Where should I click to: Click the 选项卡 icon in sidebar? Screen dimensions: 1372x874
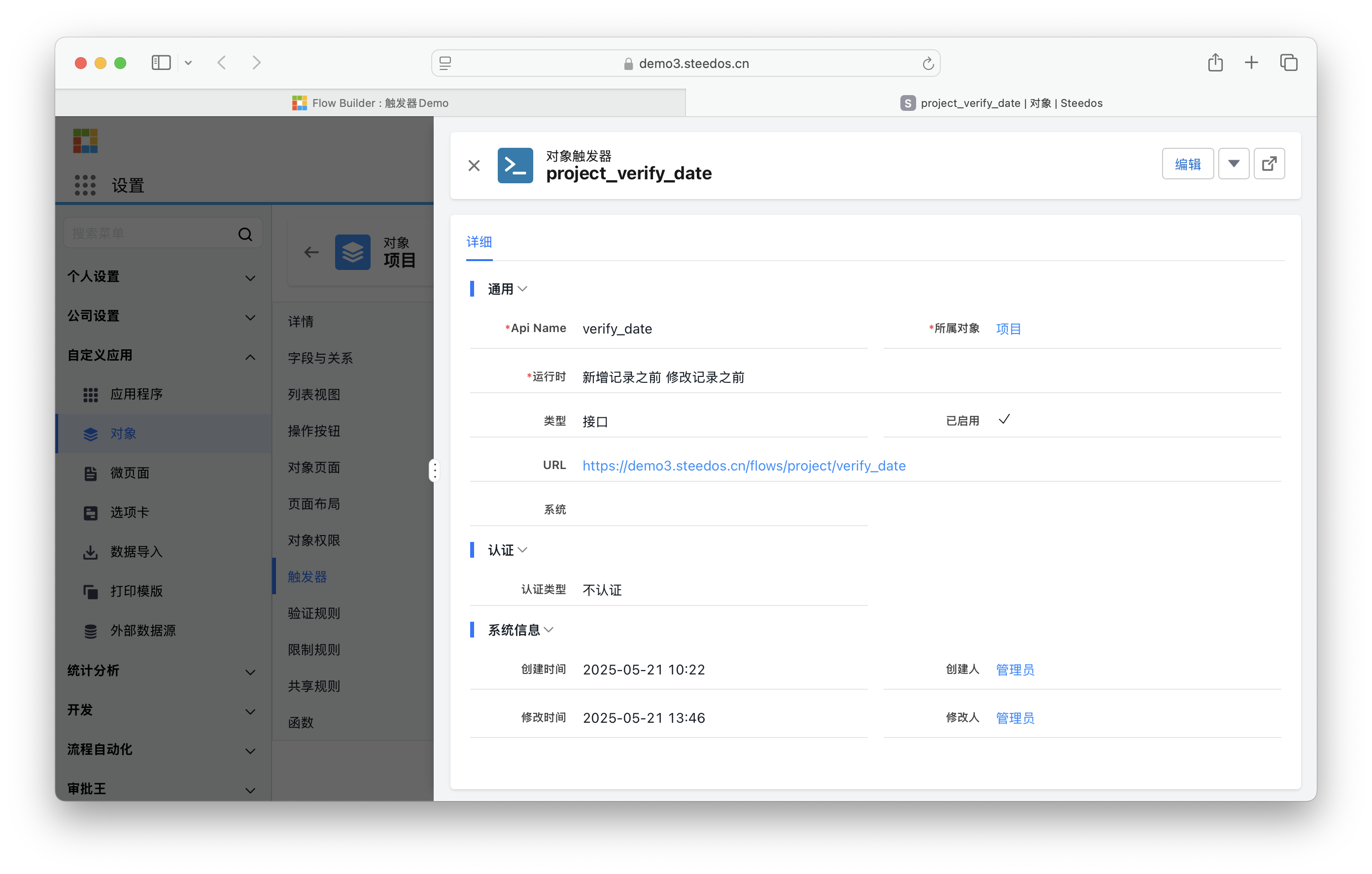[x=90, y=513]
